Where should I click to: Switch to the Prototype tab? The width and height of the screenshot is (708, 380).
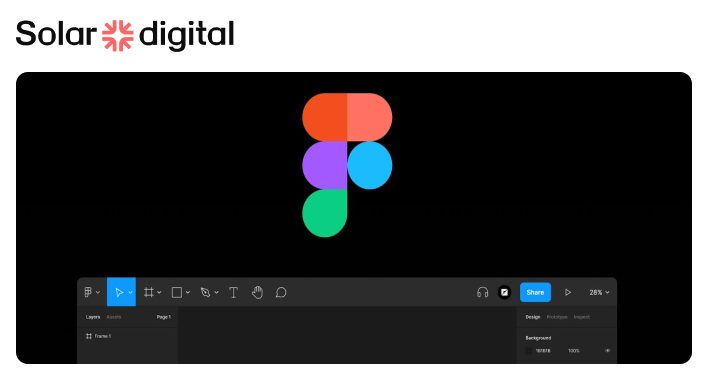click(x=557, y=317)
